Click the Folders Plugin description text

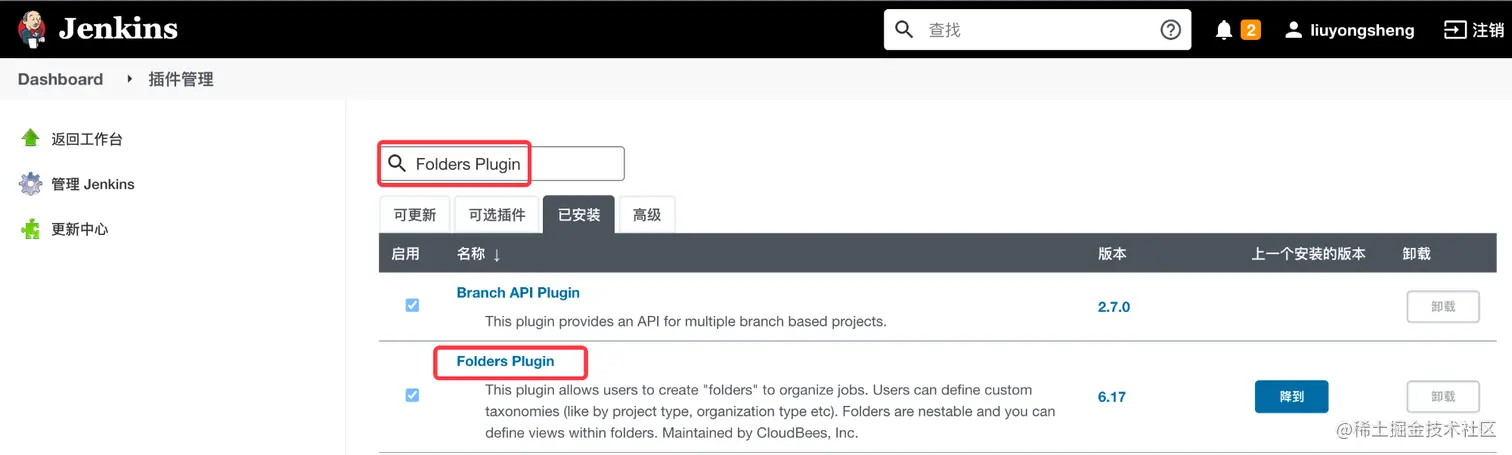[x=770, y=411]
